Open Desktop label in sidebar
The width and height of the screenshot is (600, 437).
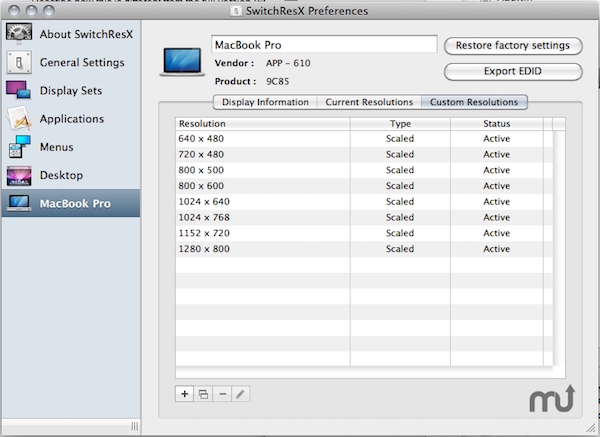tap(61, 175)
